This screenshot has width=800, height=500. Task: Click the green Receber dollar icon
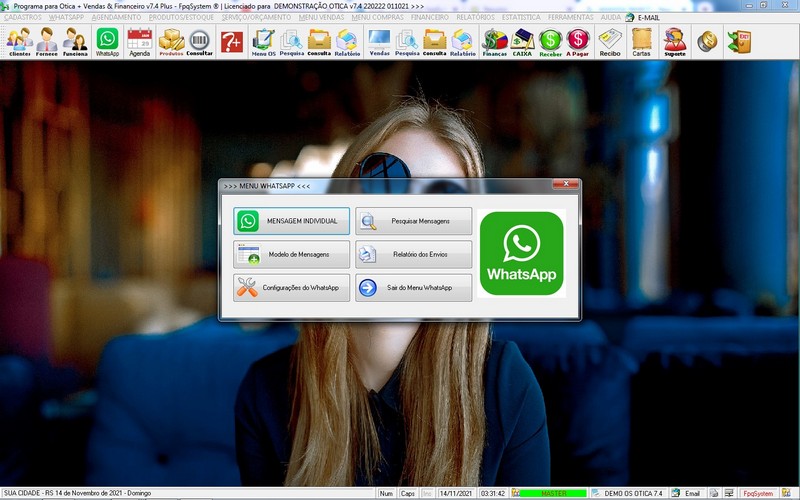pos(550,42)
